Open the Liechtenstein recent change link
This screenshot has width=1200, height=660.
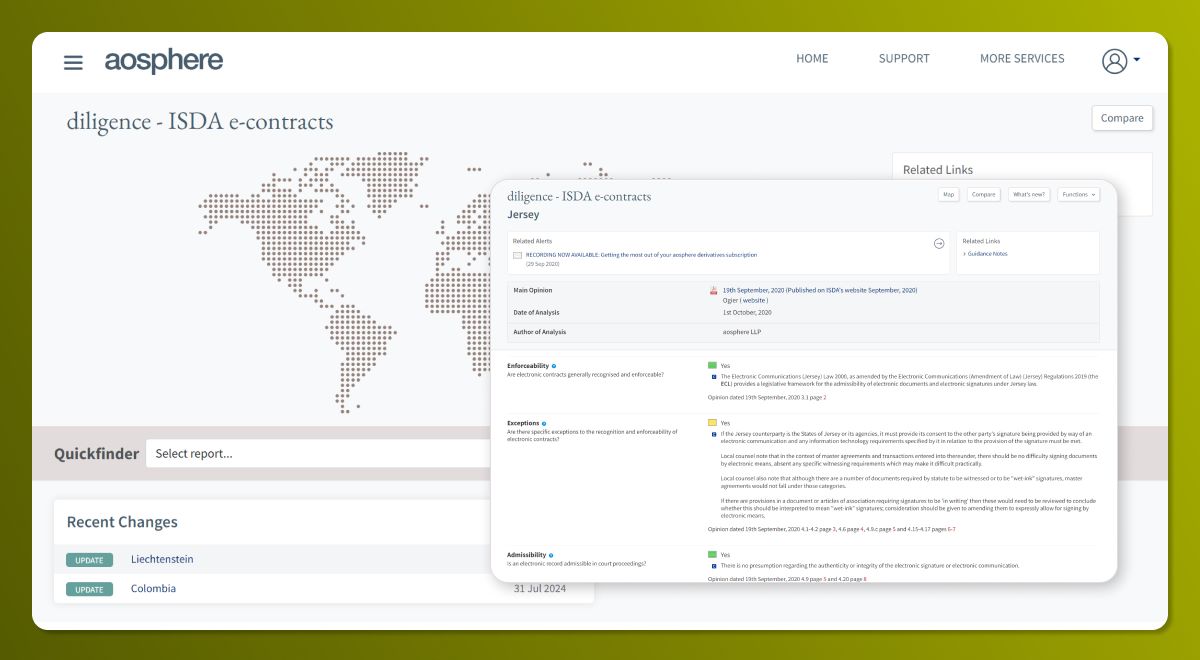click(162, 559)
